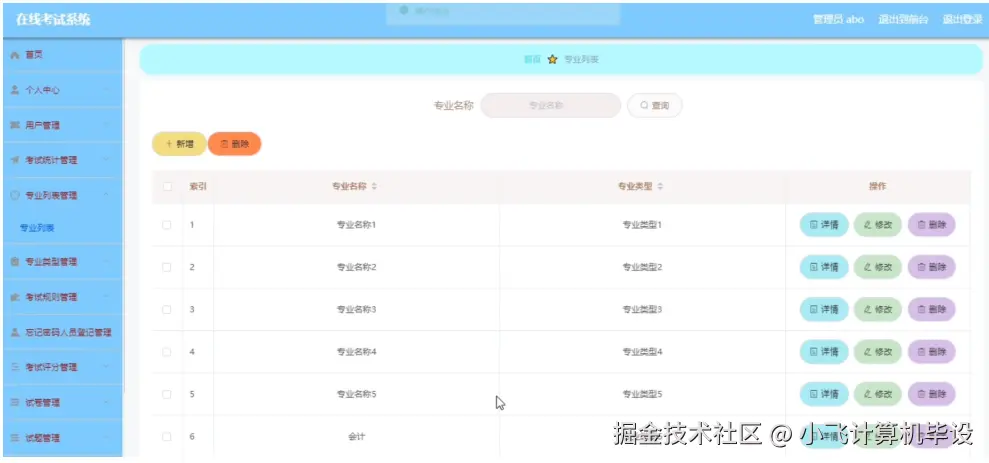Click the icon next to 考试规则管理

[x=15, y=297]
